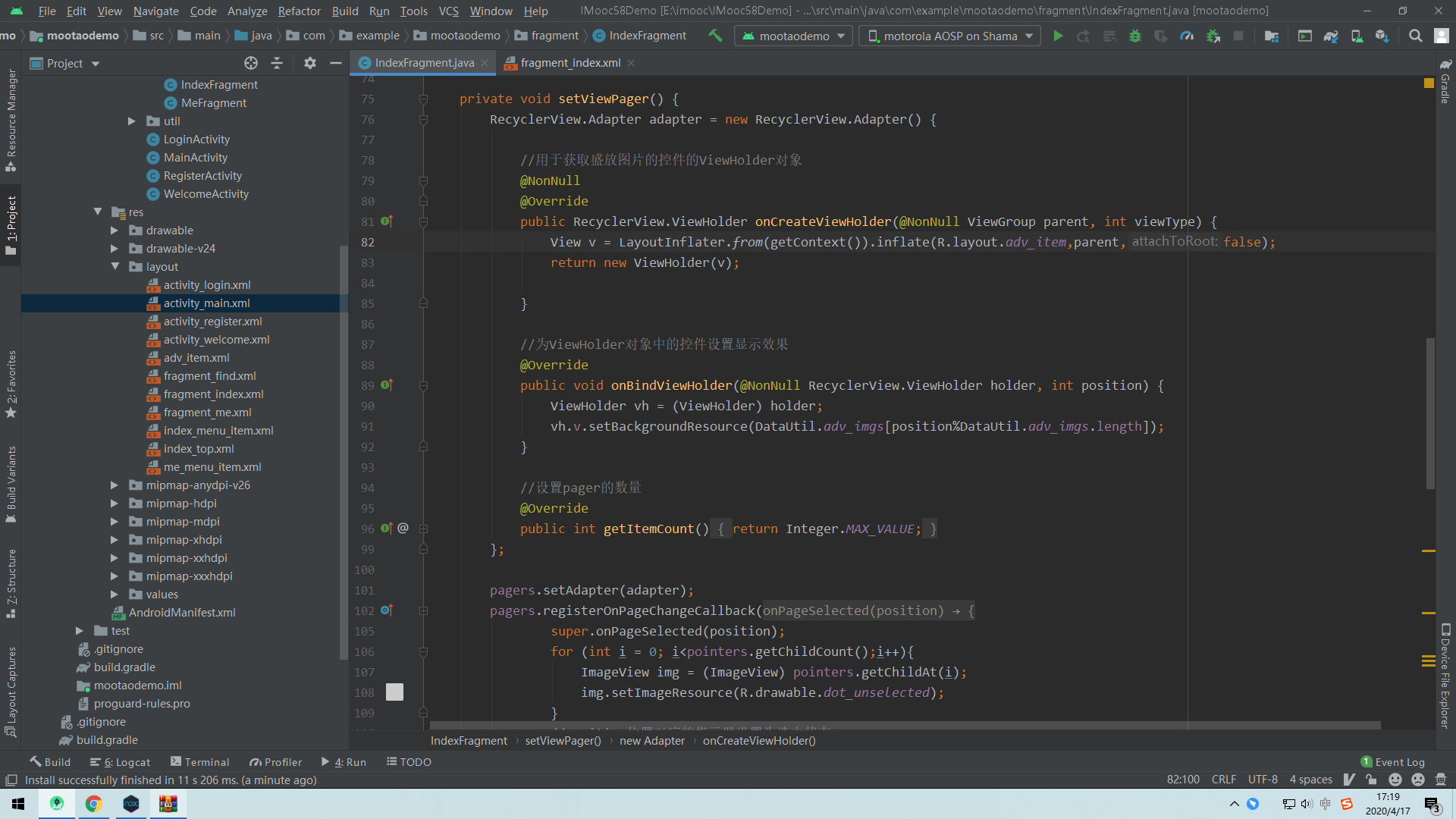Open the Project Structure icon
Image resolution: width=1456 pixels, height=819 pixels.
pos(1272,36)
